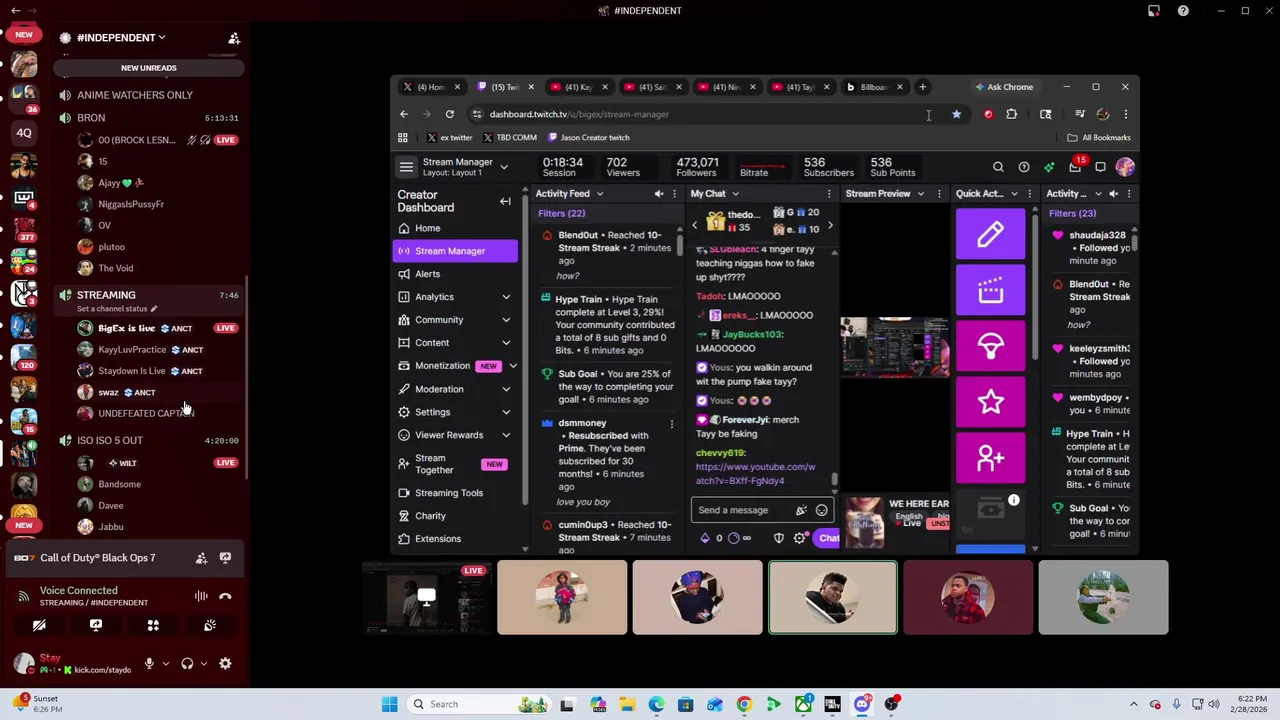
Task: Open Windows Start menu
Action: click(x=389, y=704)
